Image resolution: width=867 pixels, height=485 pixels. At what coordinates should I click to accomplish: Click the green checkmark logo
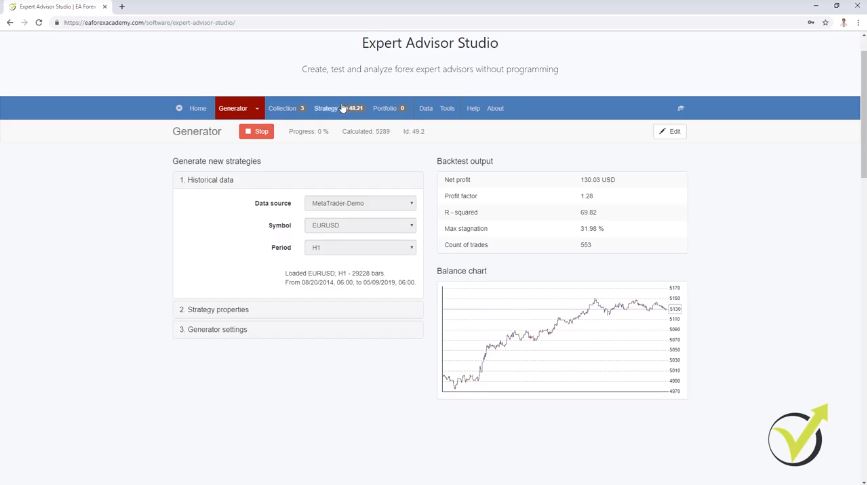(x=798, y=435)
